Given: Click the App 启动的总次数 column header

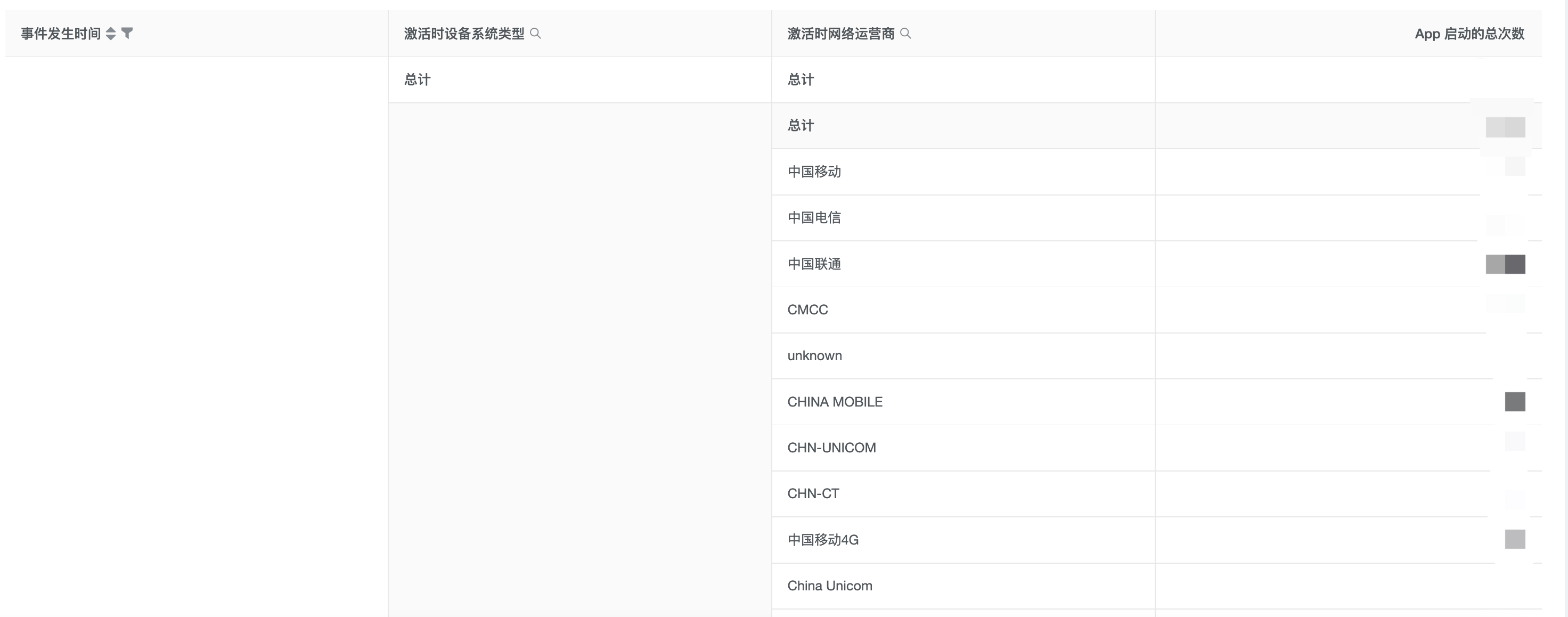Looking at the screenshot, I should coord(1469,34).
